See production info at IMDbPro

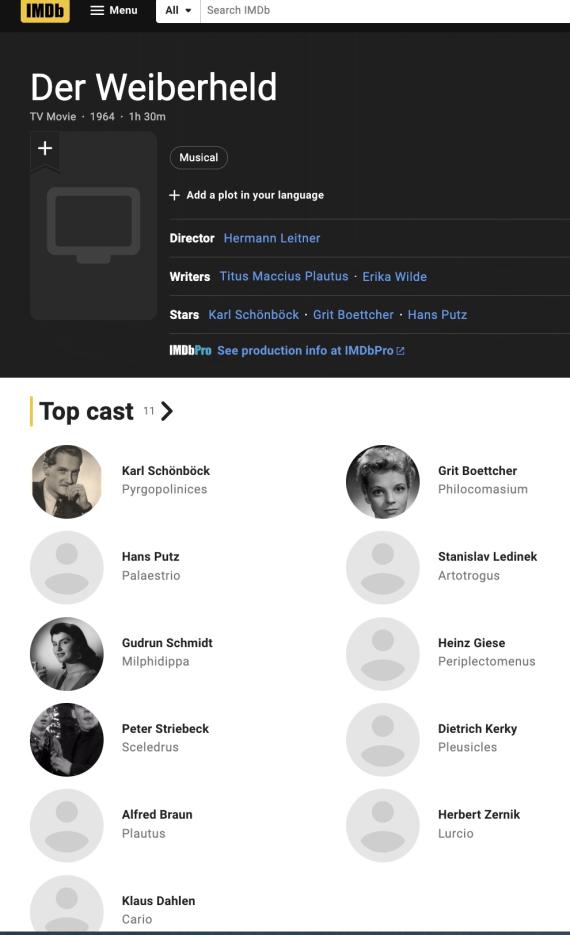coord(311,351)
